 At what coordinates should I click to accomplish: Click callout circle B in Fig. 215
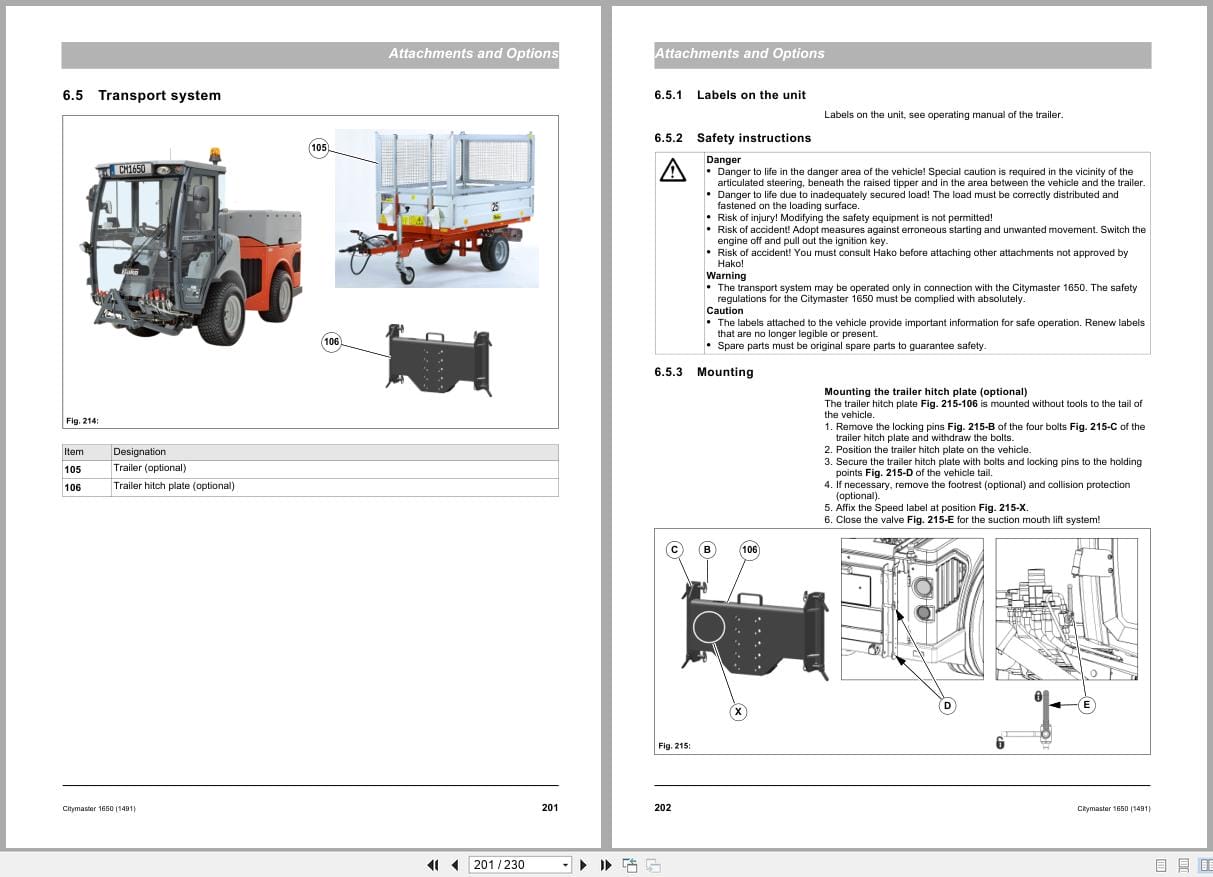707,549
